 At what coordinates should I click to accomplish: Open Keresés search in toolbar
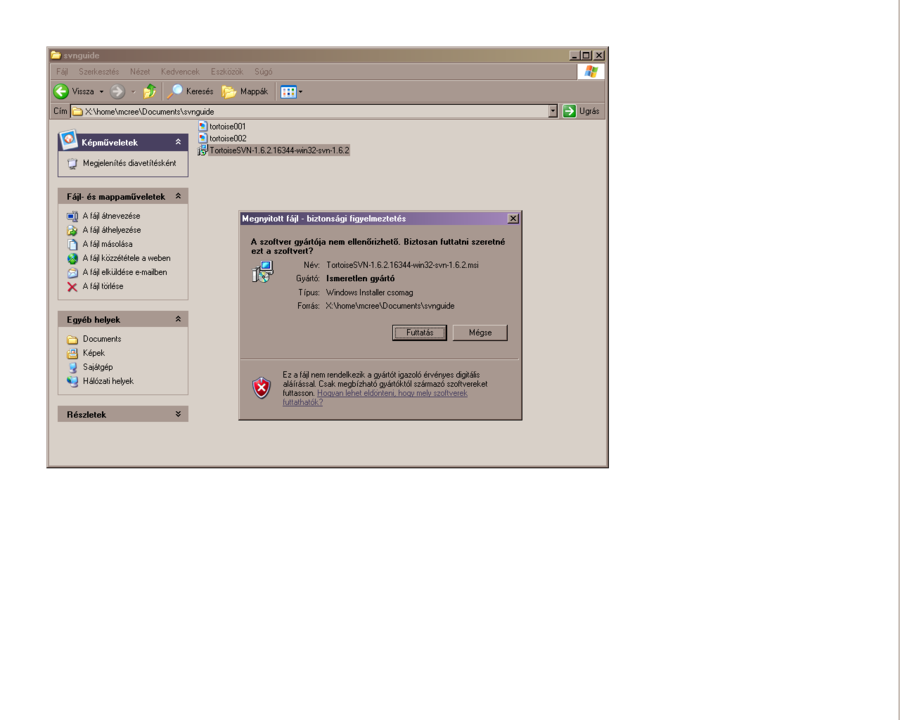[x=190, y=91]
